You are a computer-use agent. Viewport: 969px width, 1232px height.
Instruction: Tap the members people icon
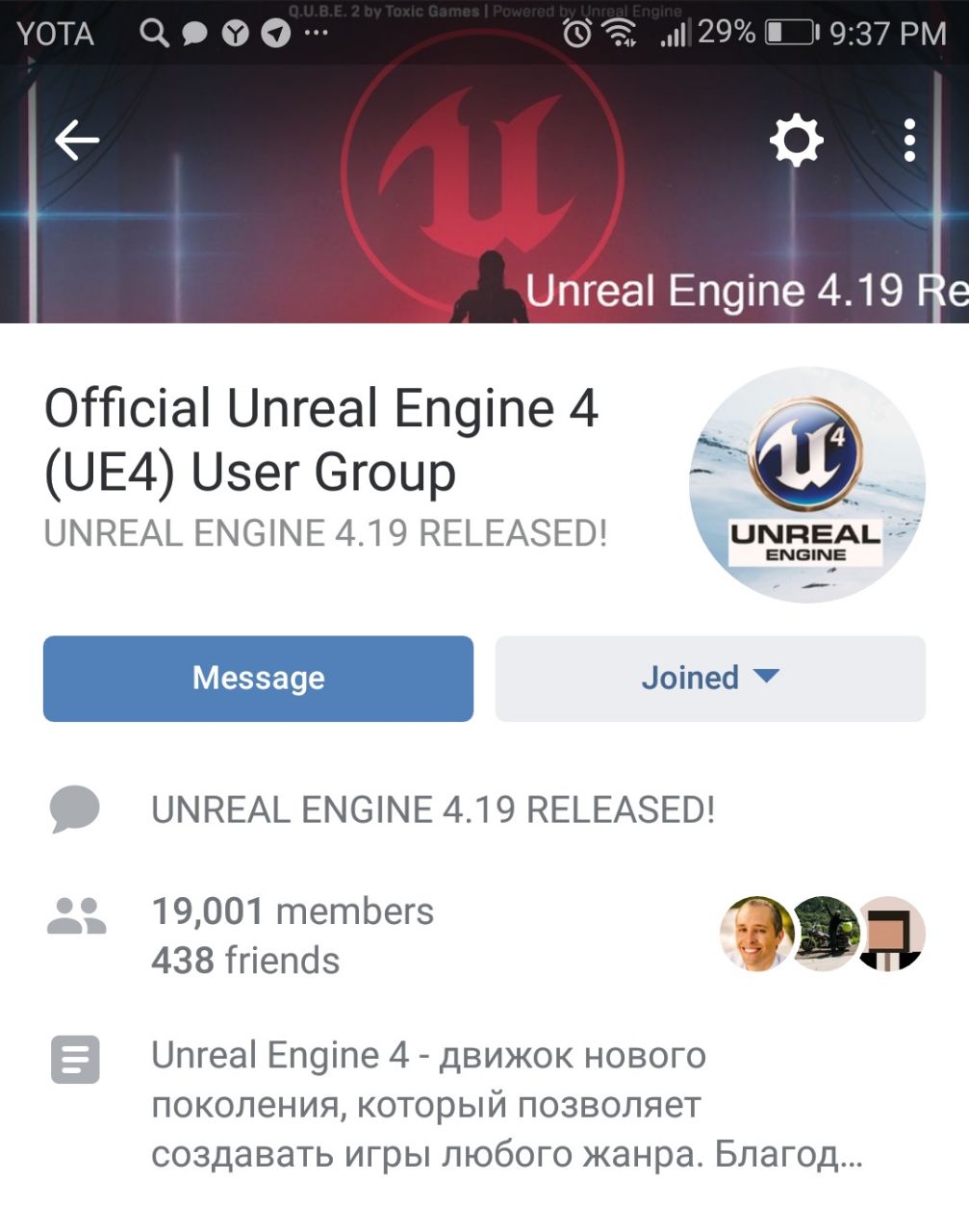[x=76, y=916]
